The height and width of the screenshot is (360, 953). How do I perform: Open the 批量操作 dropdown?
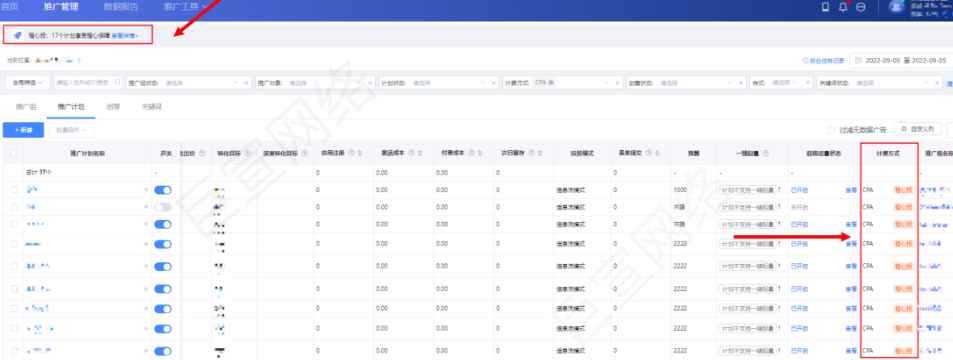coord(72,130)
